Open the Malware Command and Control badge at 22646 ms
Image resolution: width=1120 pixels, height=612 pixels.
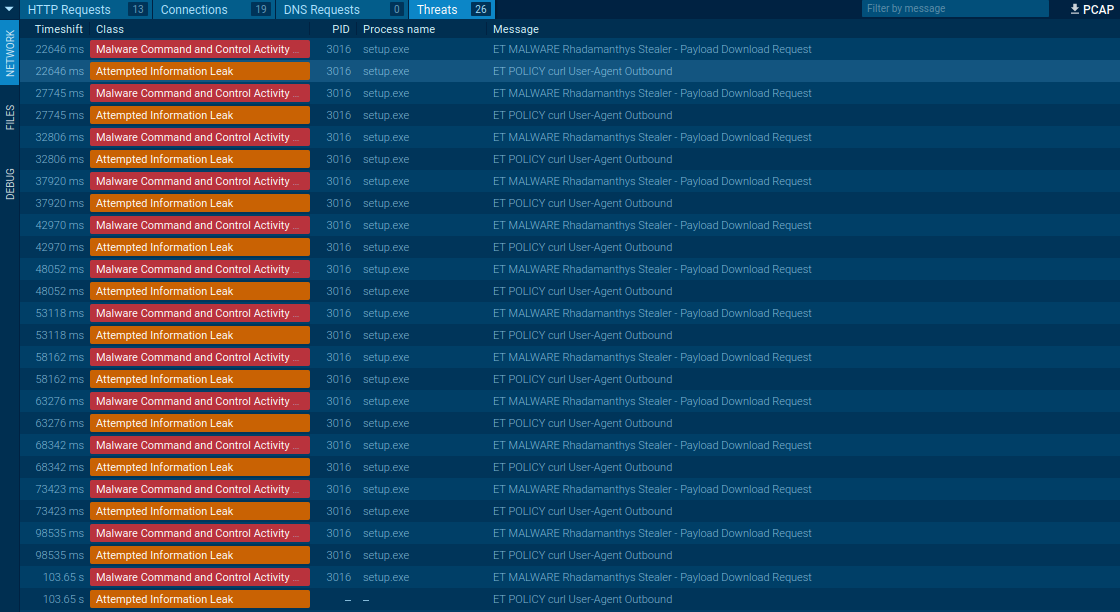pos(200,49)
